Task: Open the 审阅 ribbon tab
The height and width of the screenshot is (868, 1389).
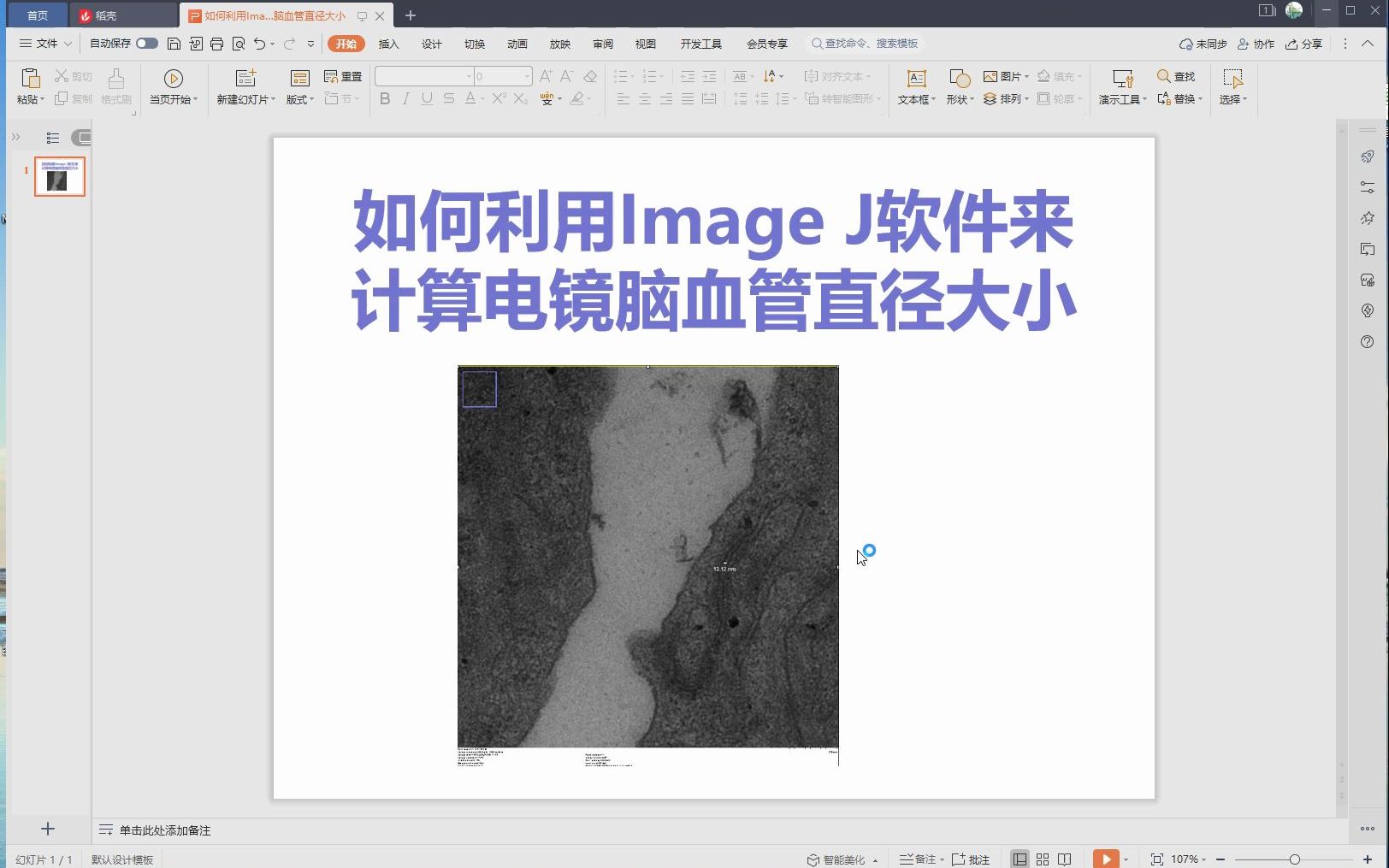Action: click(602, 44)
